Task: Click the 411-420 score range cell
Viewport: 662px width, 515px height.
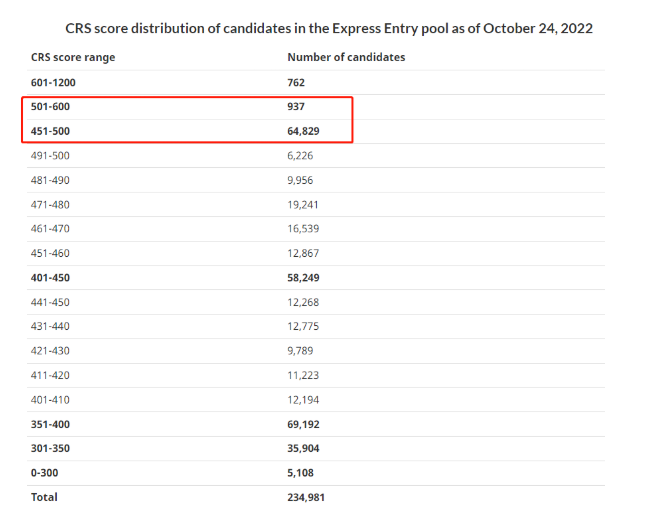Action: pos(50,375)
